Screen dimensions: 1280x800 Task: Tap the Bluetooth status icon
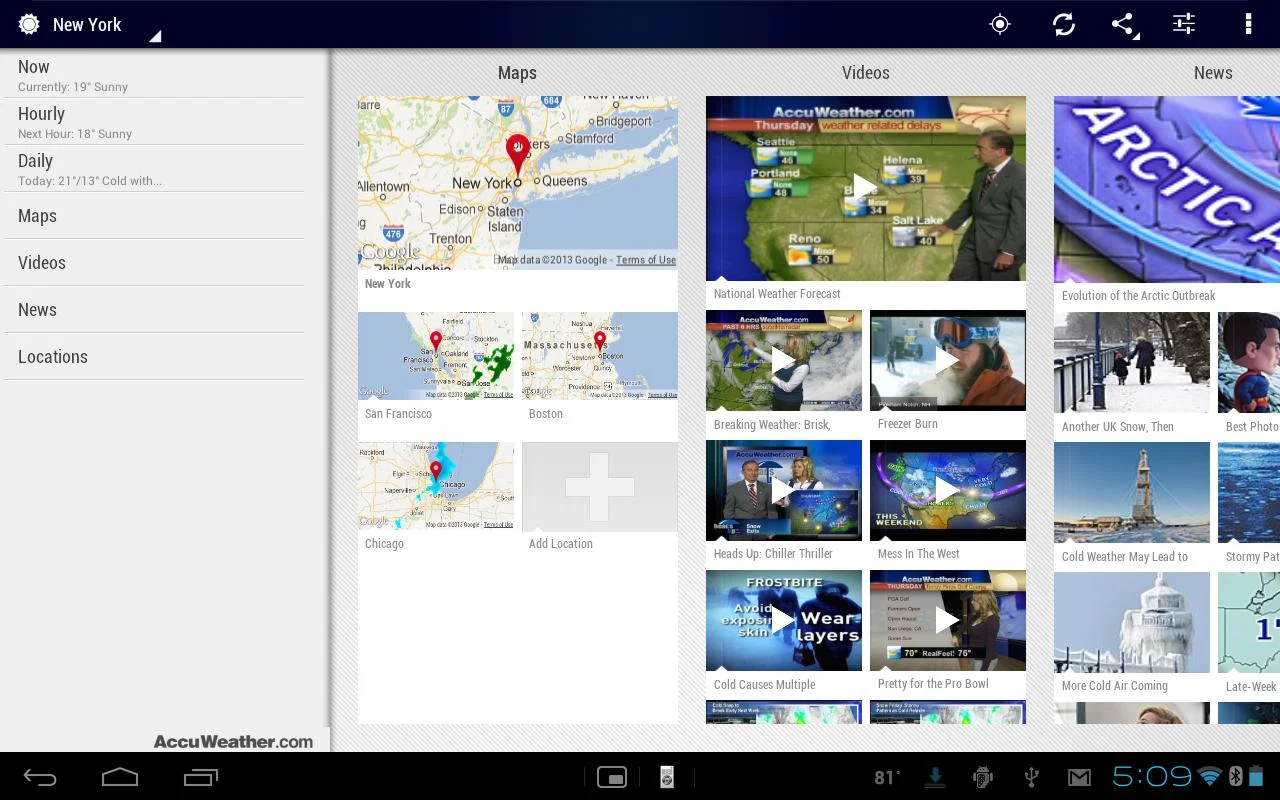pyautogui.click(x=1235, y=777)
